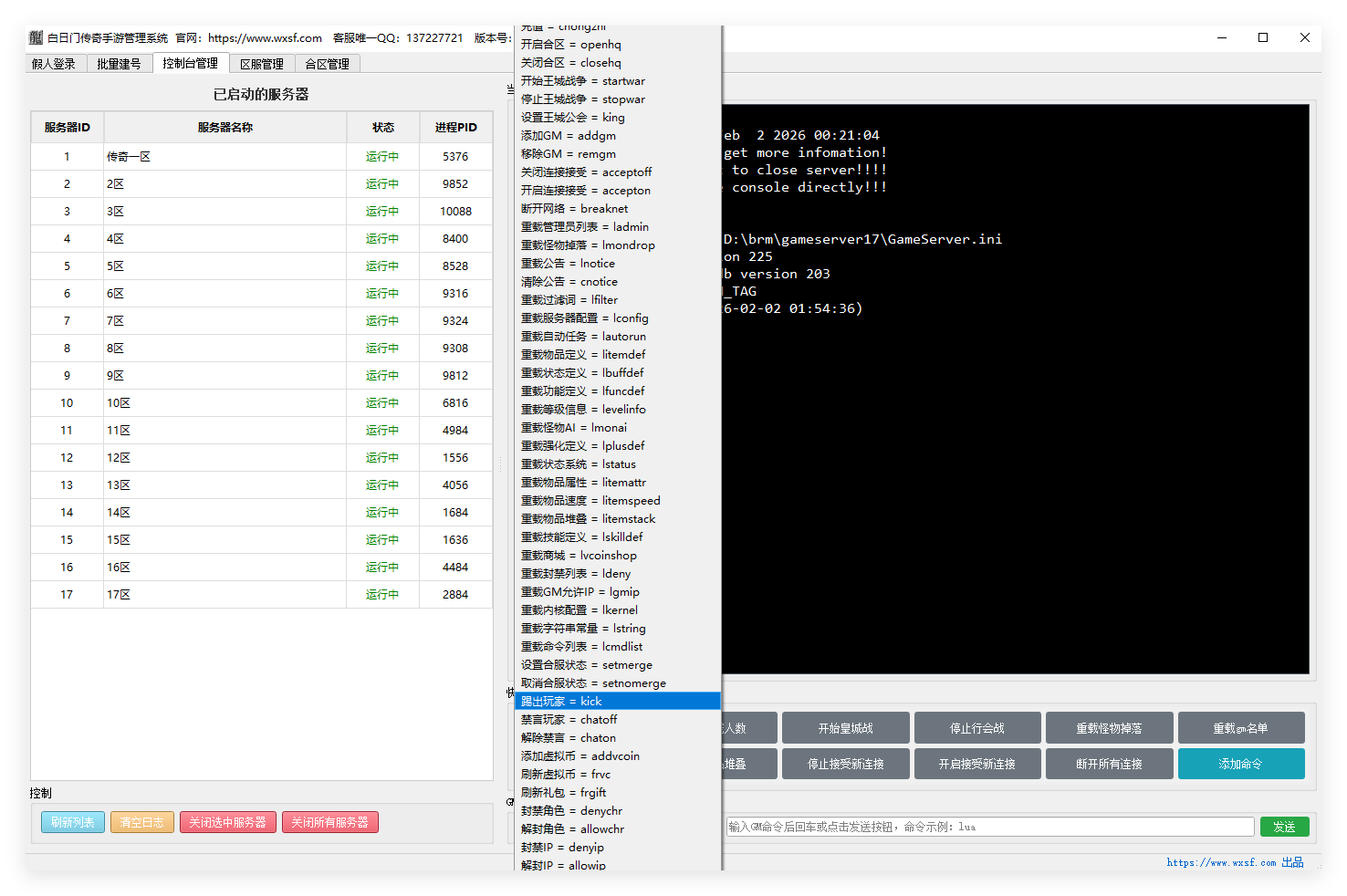Click the green 发送 button
This screenshot has height=896, width=1347.
[1284, 827]
